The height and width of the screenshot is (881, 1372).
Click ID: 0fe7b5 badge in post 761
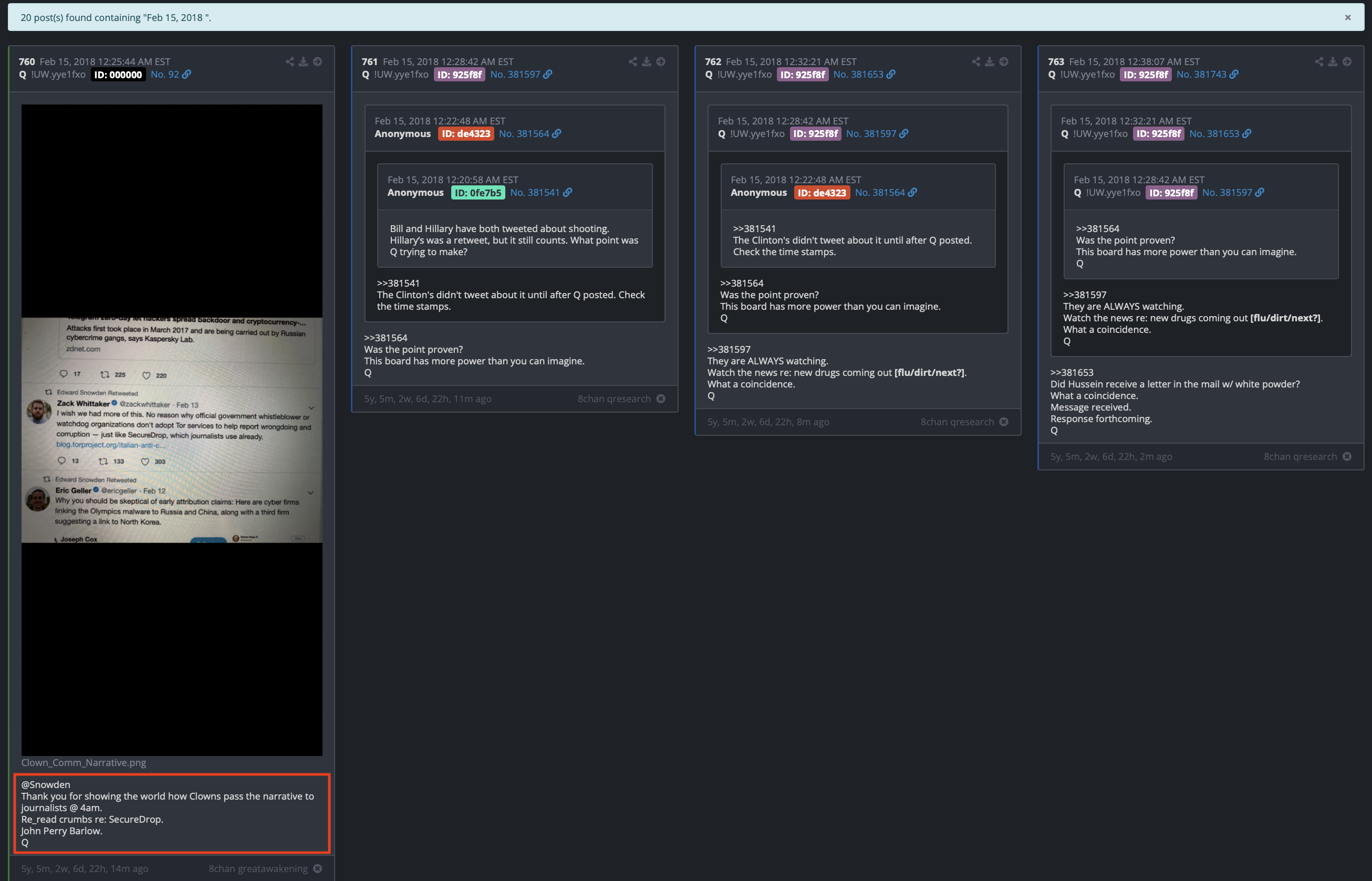point(478,193)
